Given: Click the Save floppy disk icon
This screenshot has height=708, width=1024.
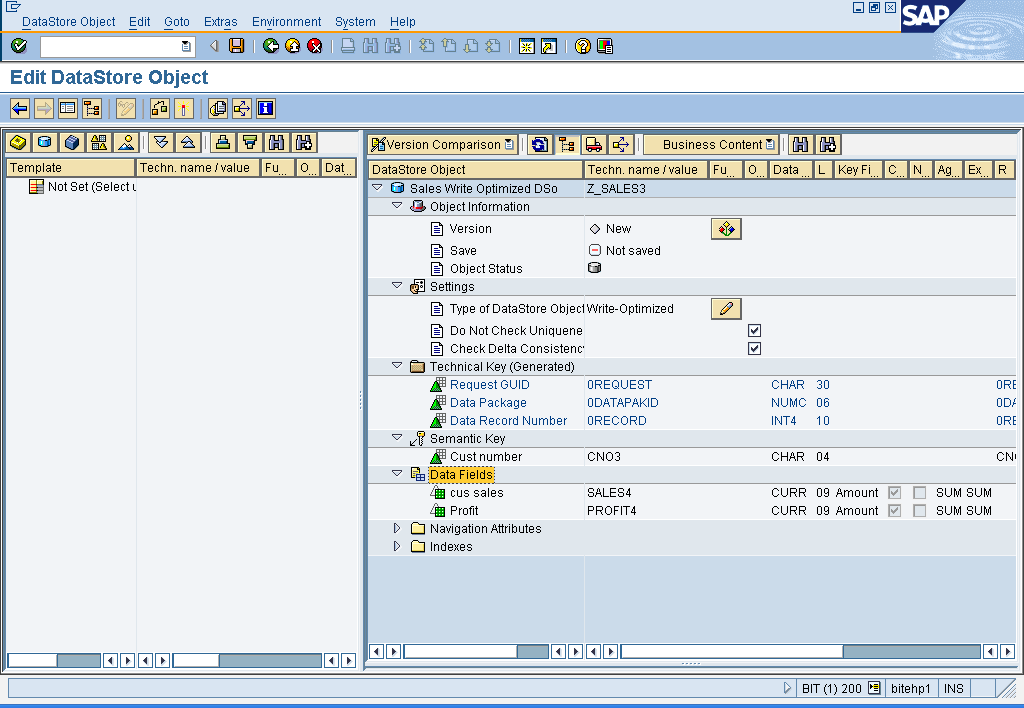Looking at the screenshot, I should 236,46.
